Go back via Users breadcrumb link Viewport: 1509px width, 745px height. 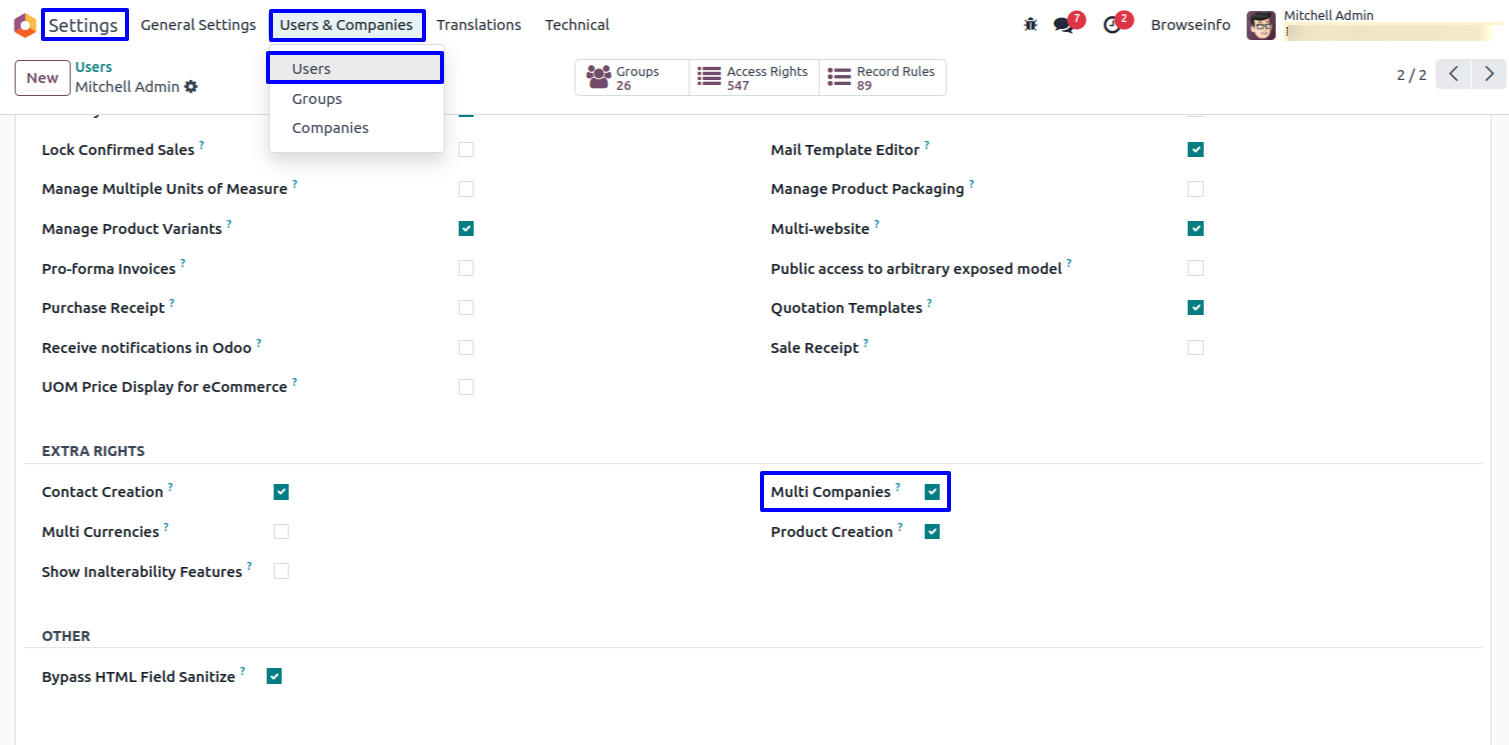coord(94,67)
